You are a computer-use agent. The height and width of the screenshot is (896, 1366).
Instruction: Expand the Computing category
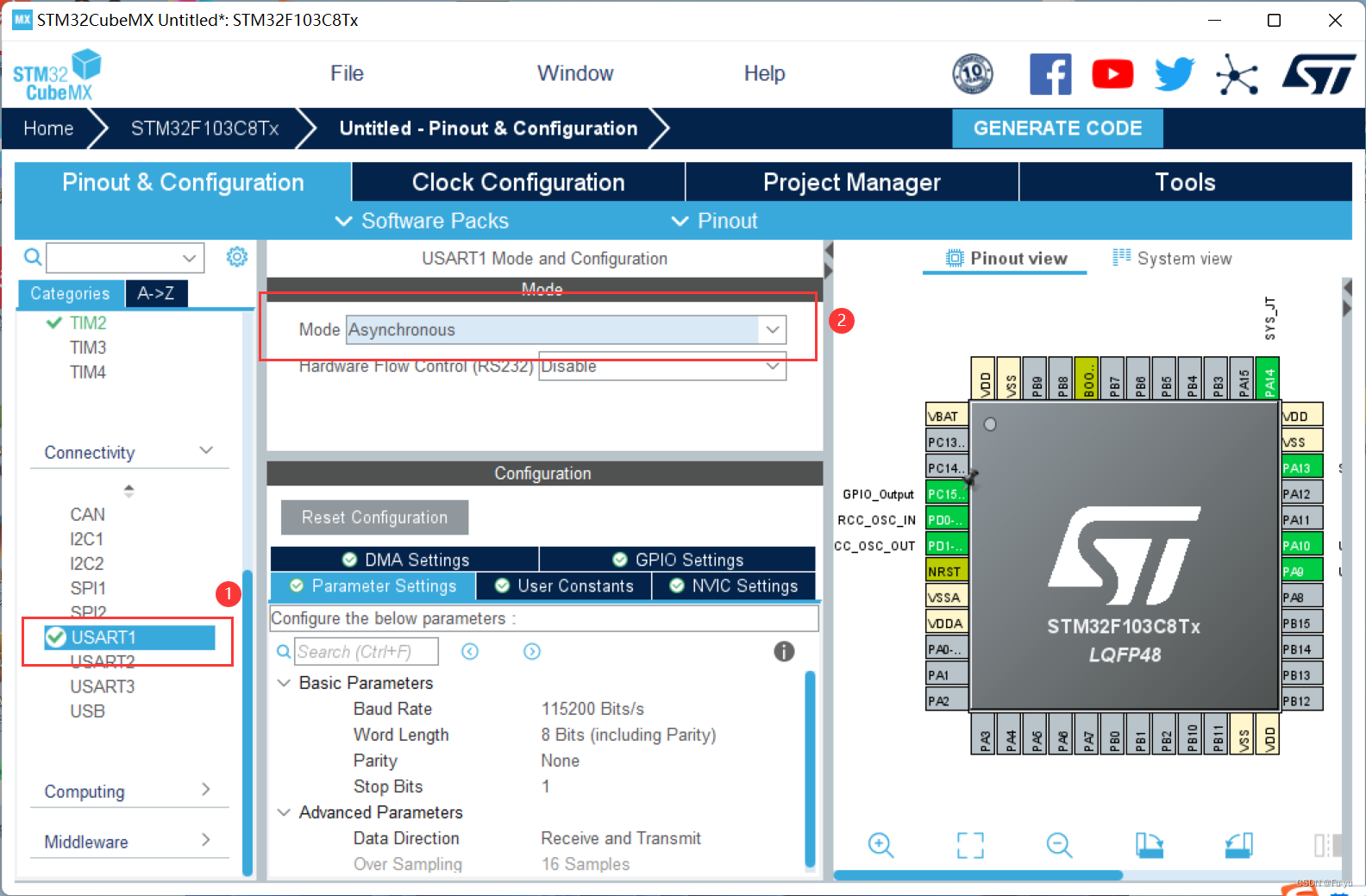click(x=206, y=790)
